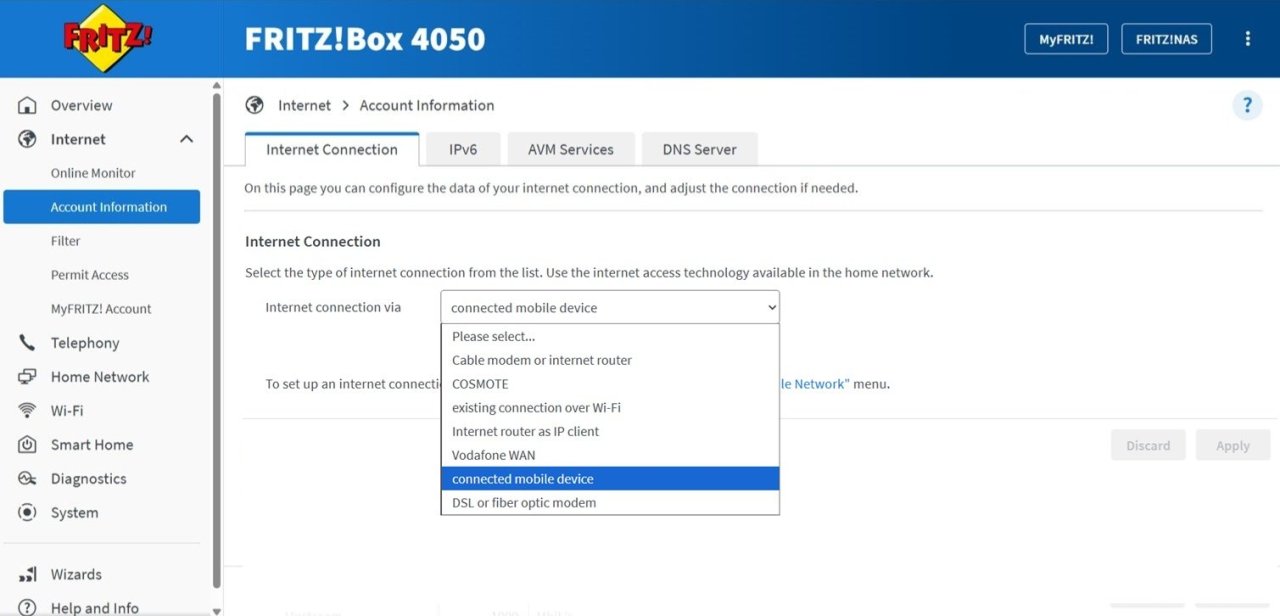The image size is (1280, 616).
Task: Click the Overview house icon
Action: point(28,105)
